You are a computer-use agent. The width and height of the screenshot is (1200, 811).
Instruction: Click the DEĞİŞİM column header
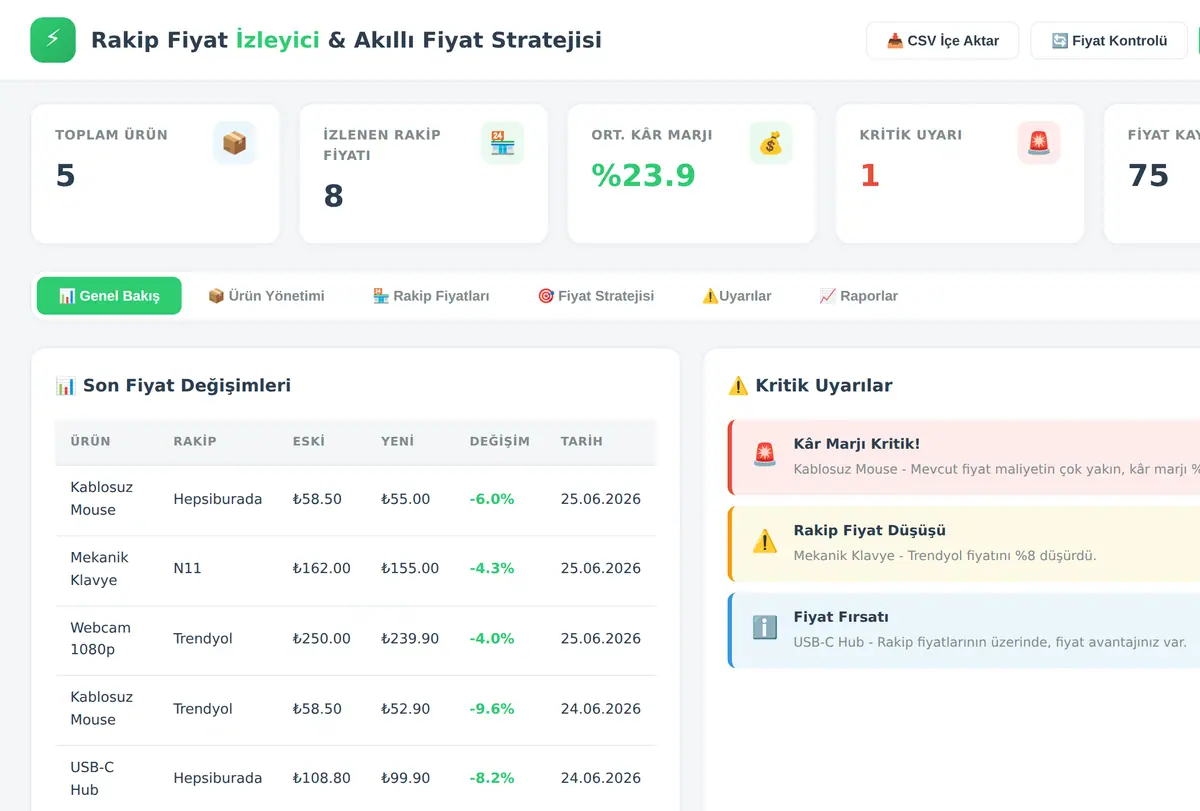click(x=500, y=441)
